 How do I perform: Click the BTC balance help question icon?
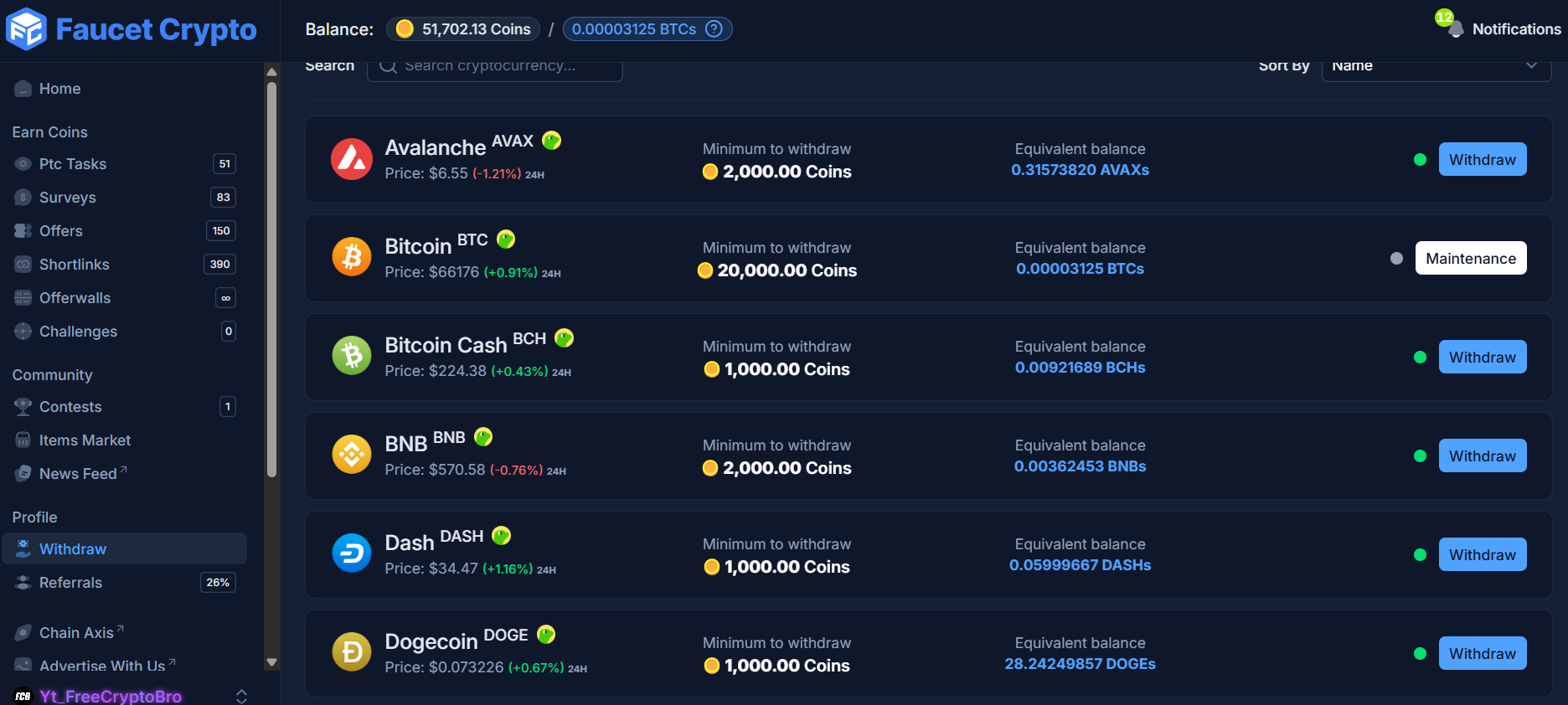[x=714, y=29]
